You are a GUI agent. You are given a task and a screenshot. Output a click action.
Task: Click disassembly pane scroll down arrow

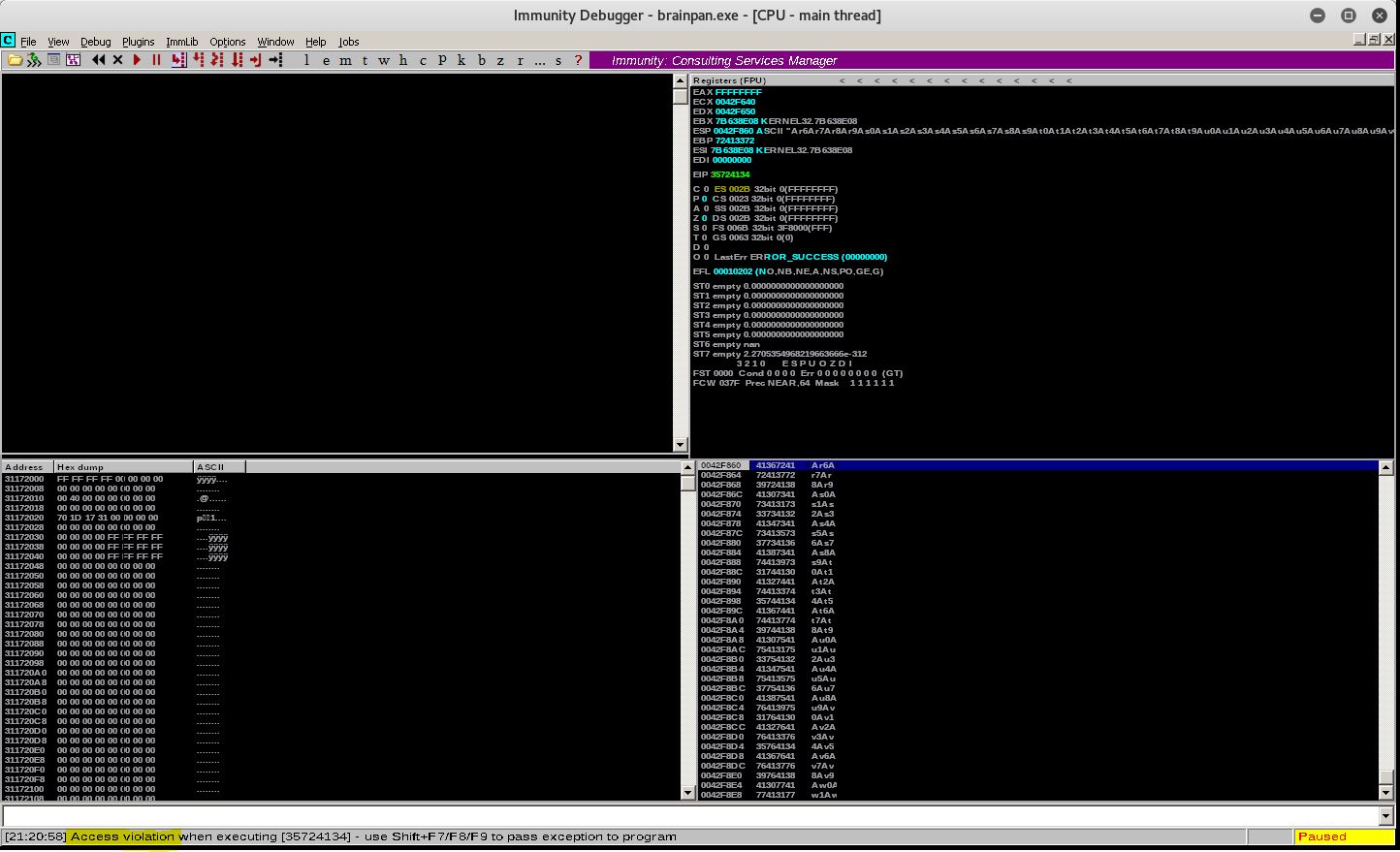(680, 445)
